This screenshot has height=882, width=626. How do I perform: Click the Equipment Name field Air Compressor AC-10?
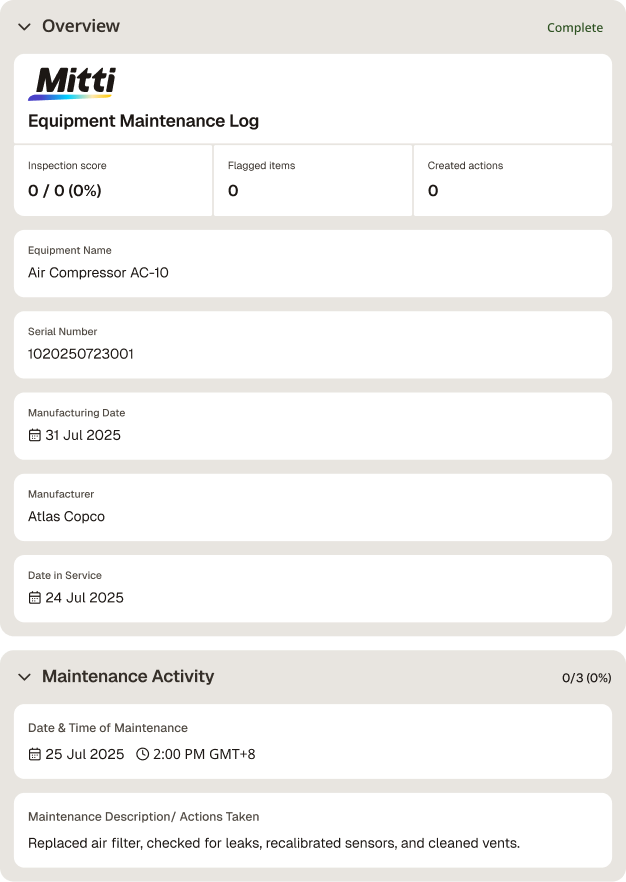coord(313,264)
